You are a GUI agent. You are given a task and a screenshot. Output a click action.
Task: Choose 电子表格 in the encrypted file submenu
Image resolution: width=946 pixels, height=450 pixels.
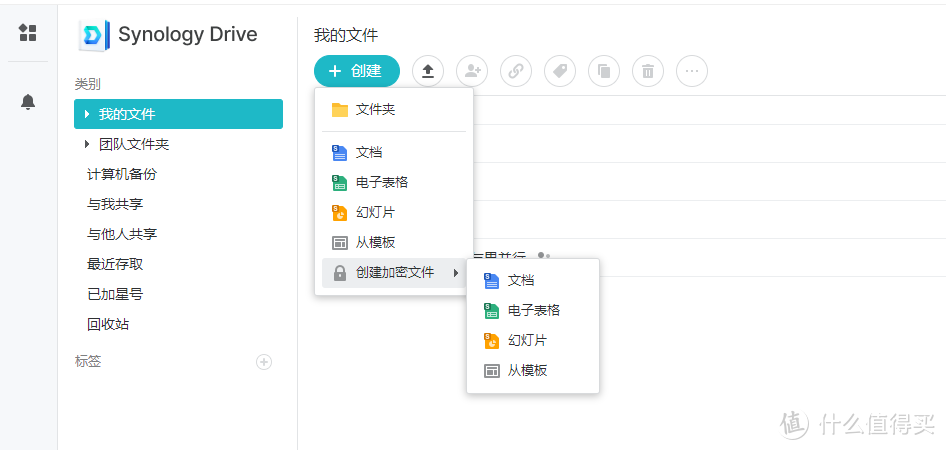click(533, 310)
